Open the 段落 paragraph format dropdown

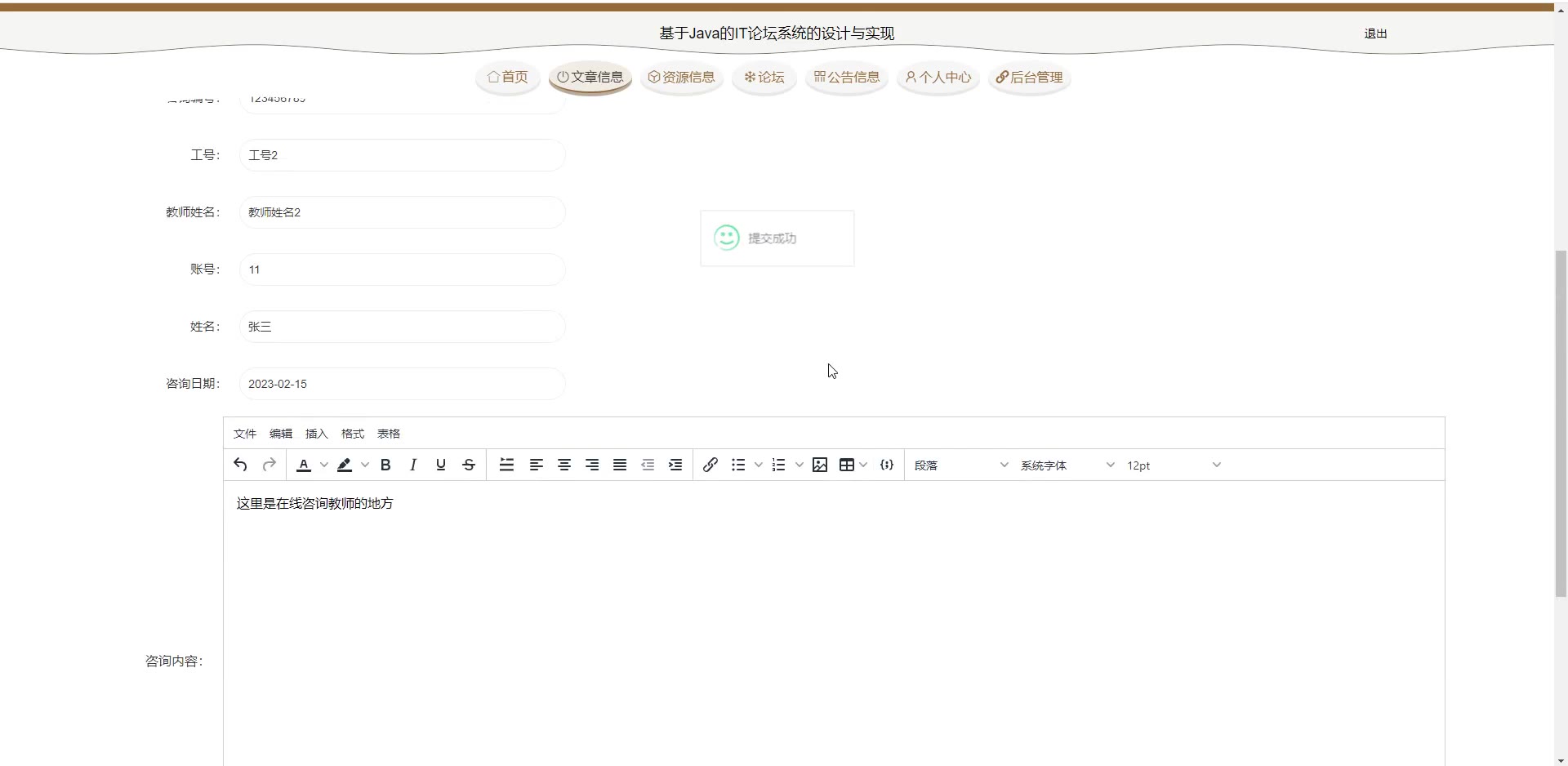click(960, 465)
